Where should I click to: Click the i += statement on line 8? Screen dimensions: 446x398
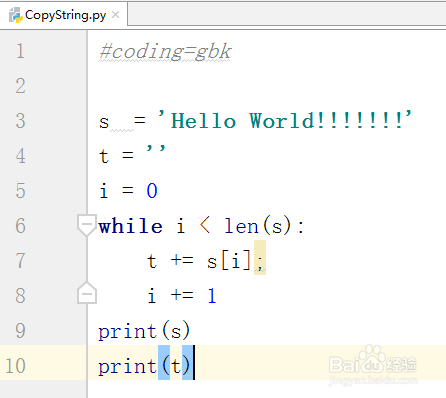182,296
